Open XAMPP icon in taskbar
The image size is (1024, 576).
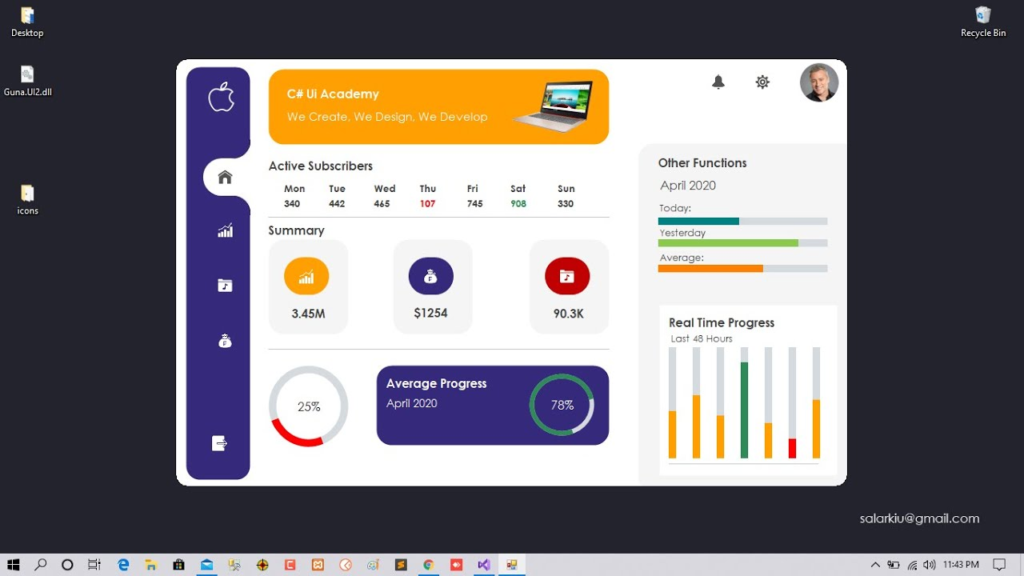317,565
